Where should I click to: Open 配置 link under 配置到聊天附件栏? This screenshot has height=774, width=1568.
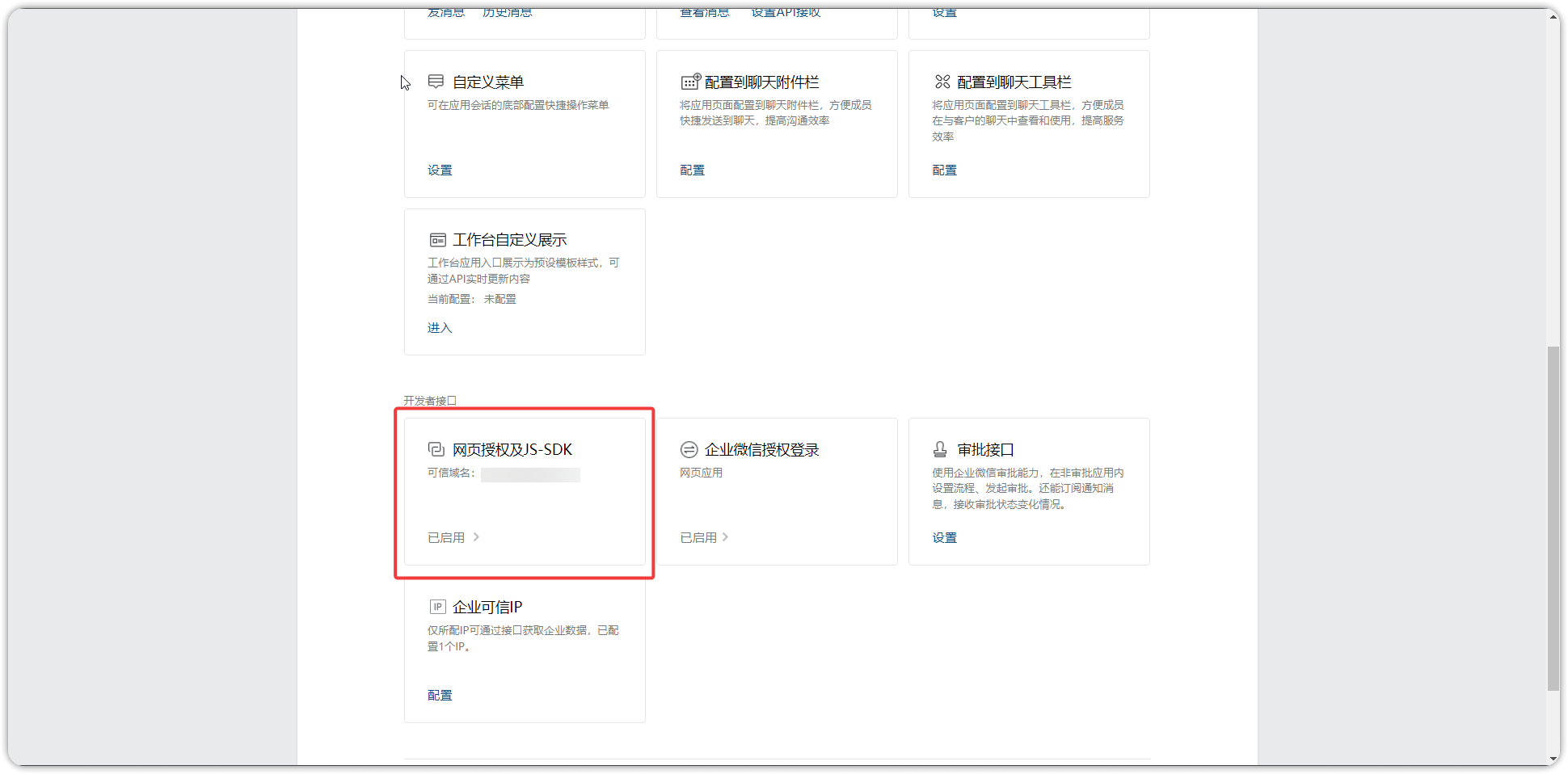click(x=692, y=170)
